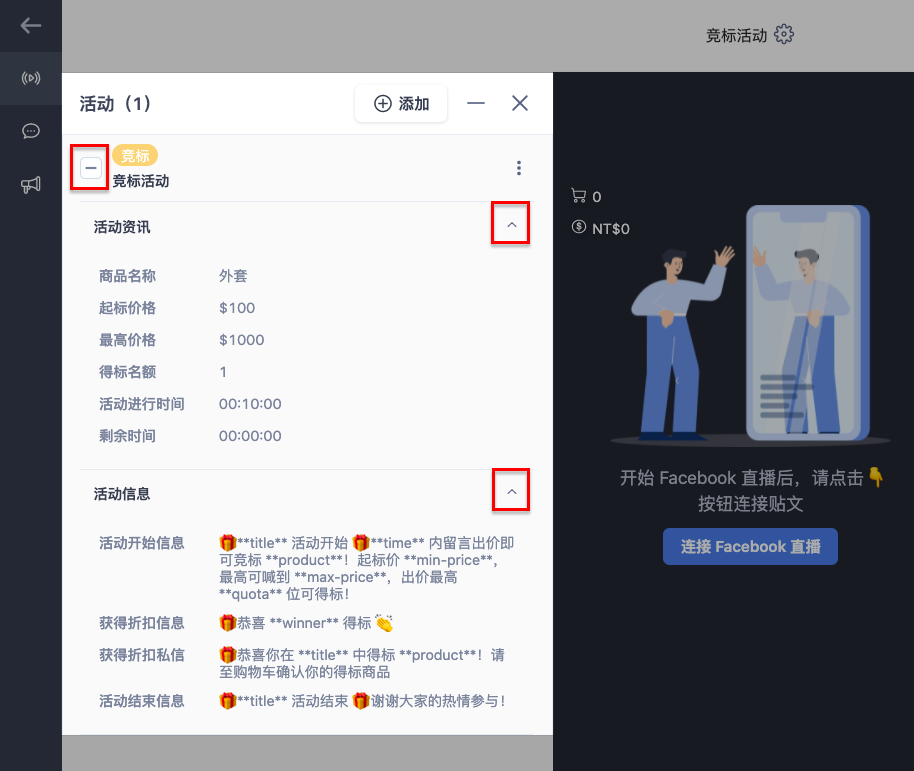Click the 活动信息 section header text
The image size is (914, 771).
122,494
